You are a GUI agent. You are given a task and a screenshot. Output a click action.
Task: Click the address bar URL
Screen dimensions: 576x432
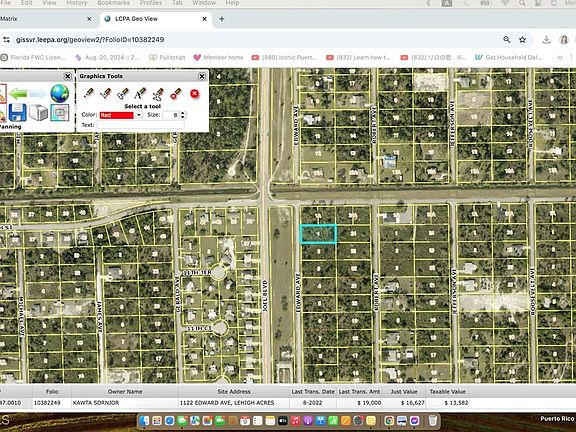tap(90, 40)
